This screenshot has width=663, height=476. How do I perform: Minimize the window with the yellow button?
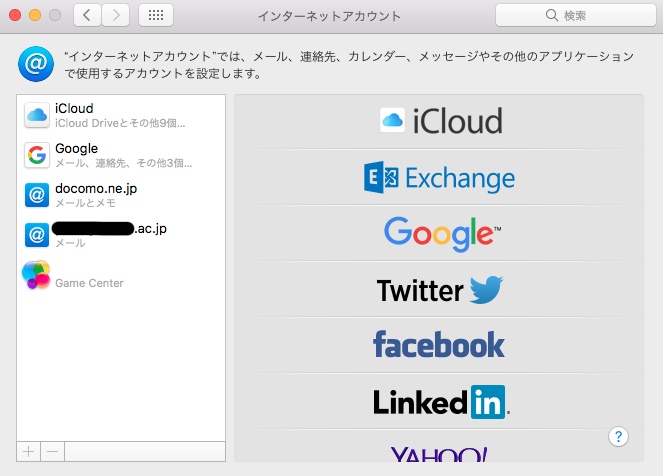coord(35,15)
